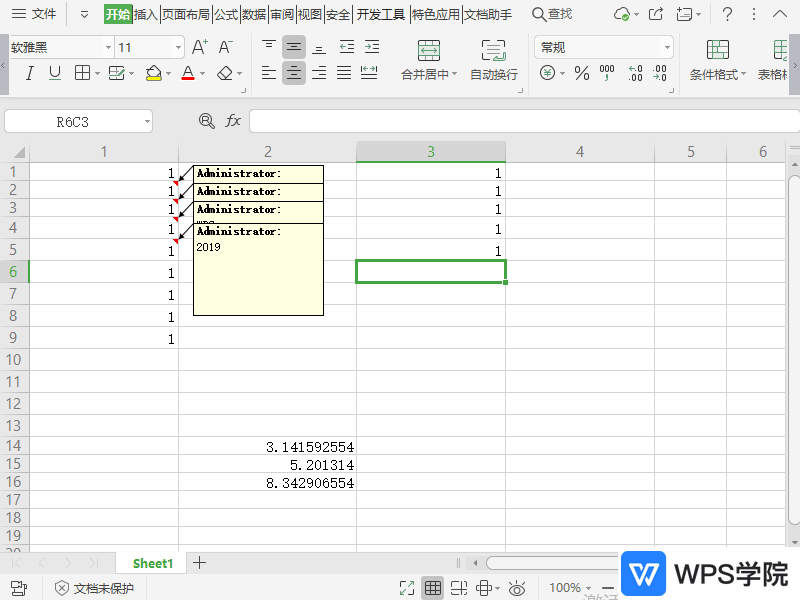Expand the font name dropdown 软雅黑
The width and height of the screenshot is (800, 600).
coord(106,47)
